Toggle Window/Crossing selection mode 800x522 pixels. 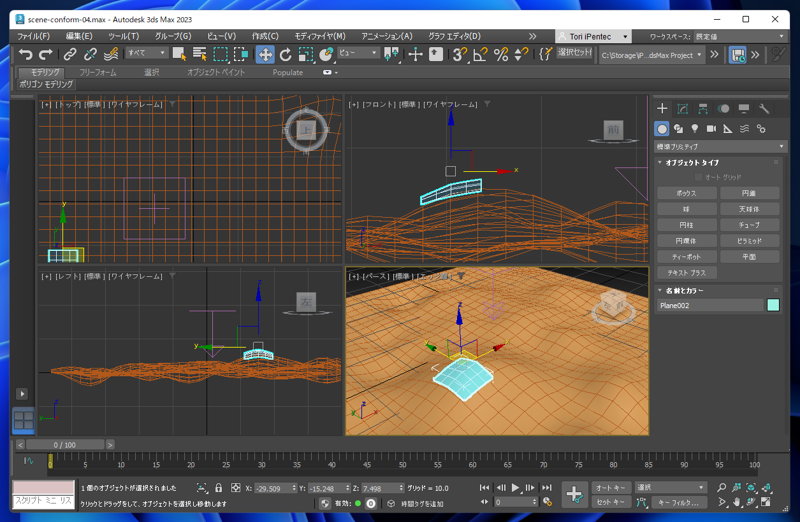(x=241, y=54)
